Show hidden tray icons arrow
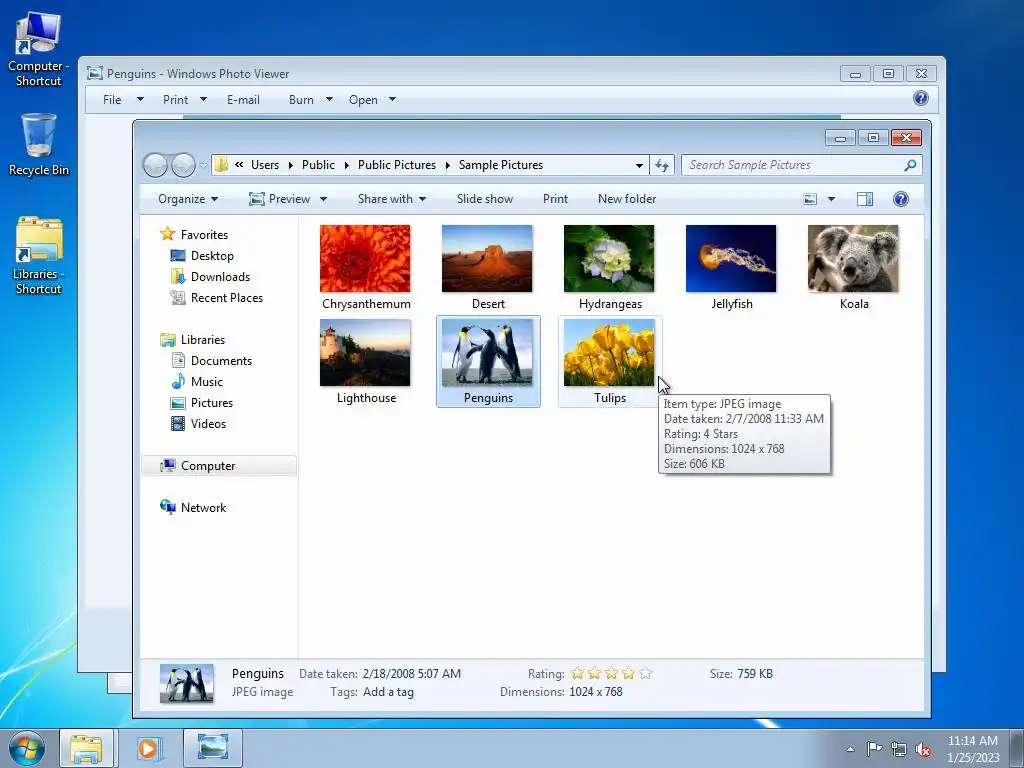 click(850, 749)
